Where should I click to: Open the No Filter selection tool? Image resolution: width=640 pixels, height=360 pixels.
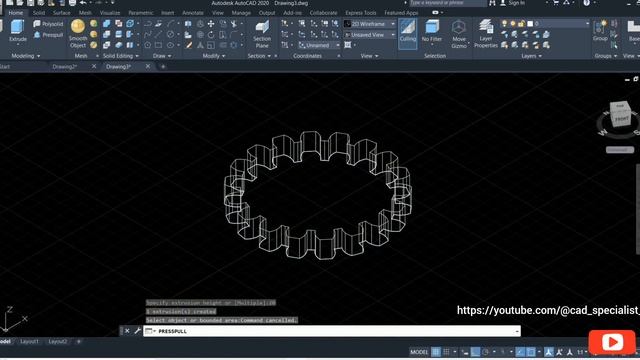[432, 31]
